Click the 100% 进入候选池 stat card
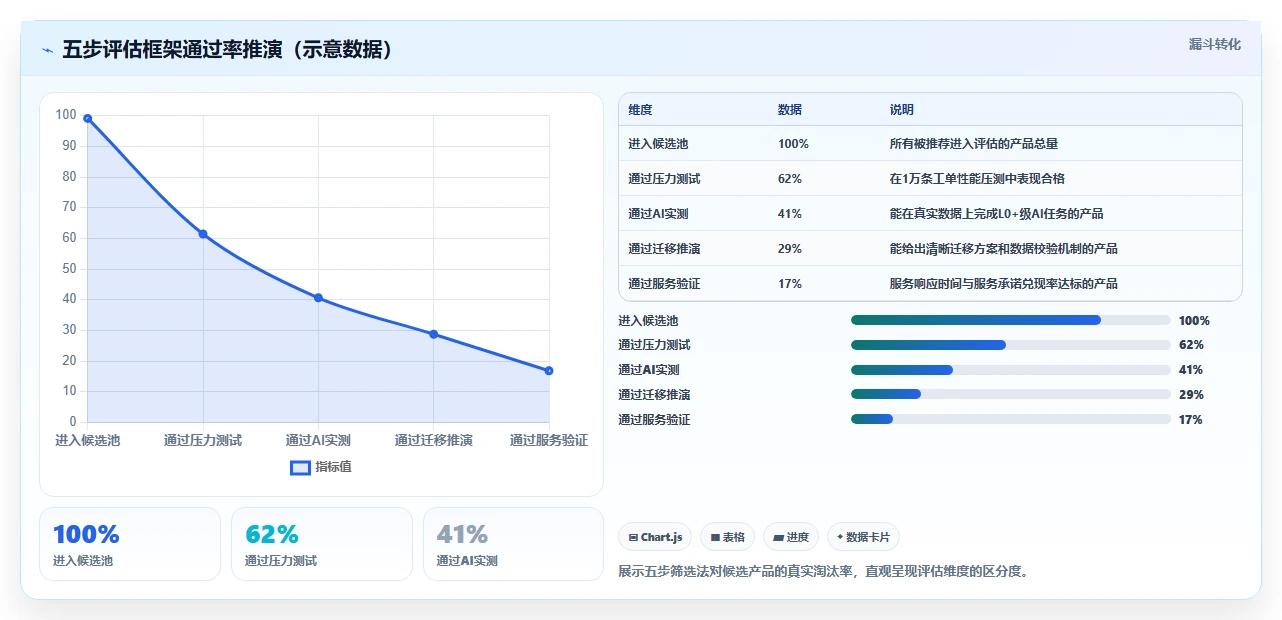 coord(130,544)
